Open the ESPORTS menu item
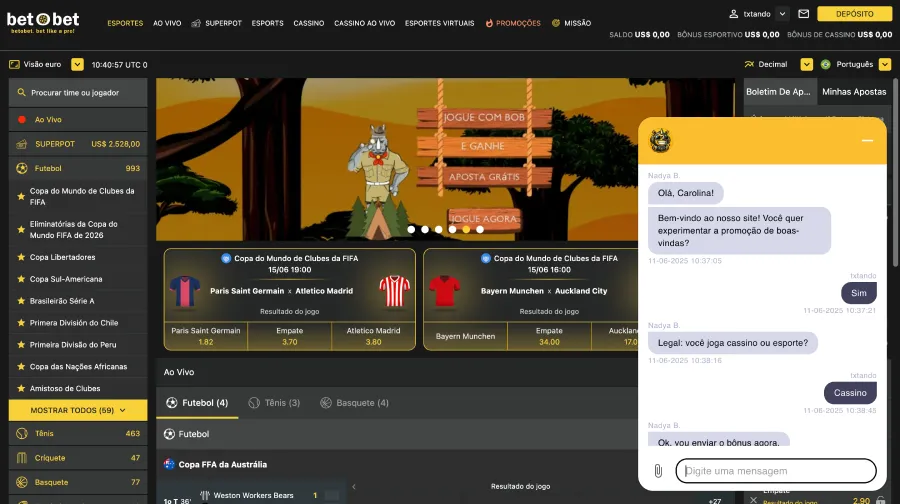This screenshot has width=900, height=504. (267, 24)
